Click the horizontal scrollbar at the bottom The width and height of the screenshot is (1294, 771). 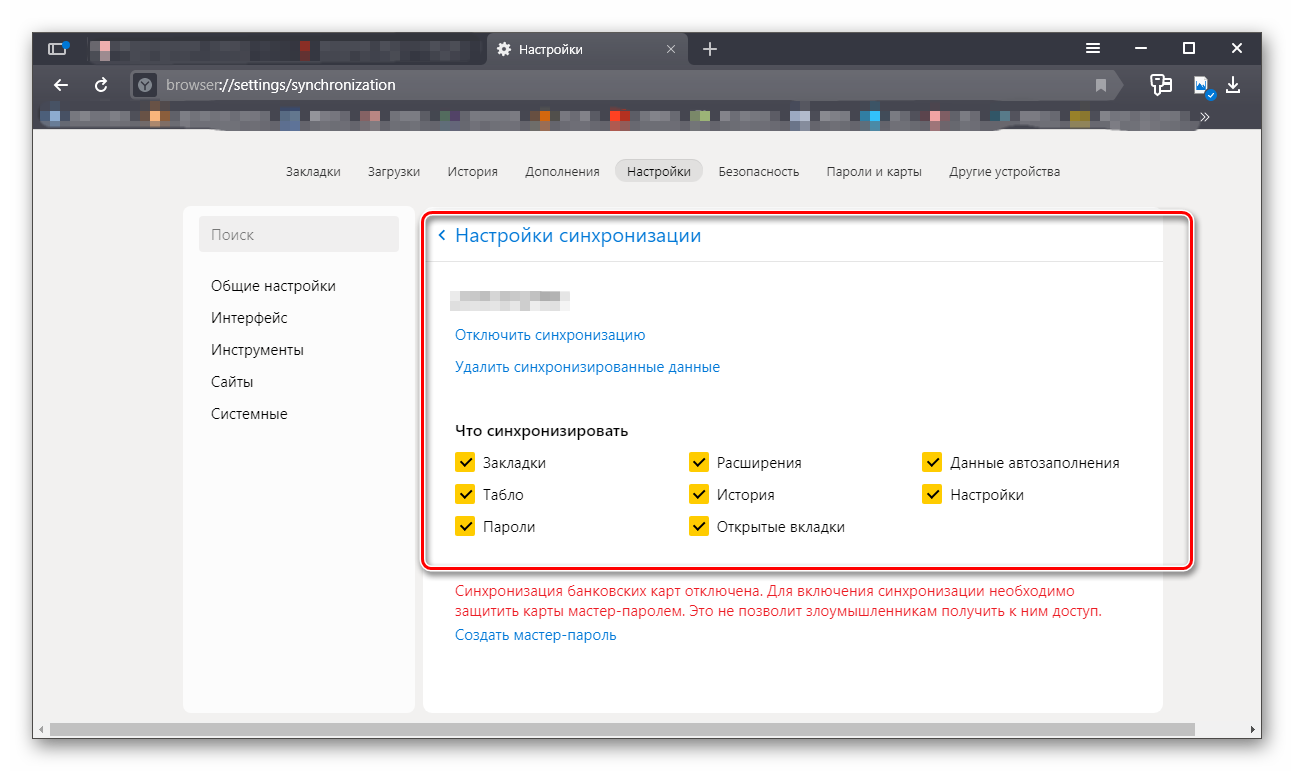pyautogui.click(x=621, y=730)
